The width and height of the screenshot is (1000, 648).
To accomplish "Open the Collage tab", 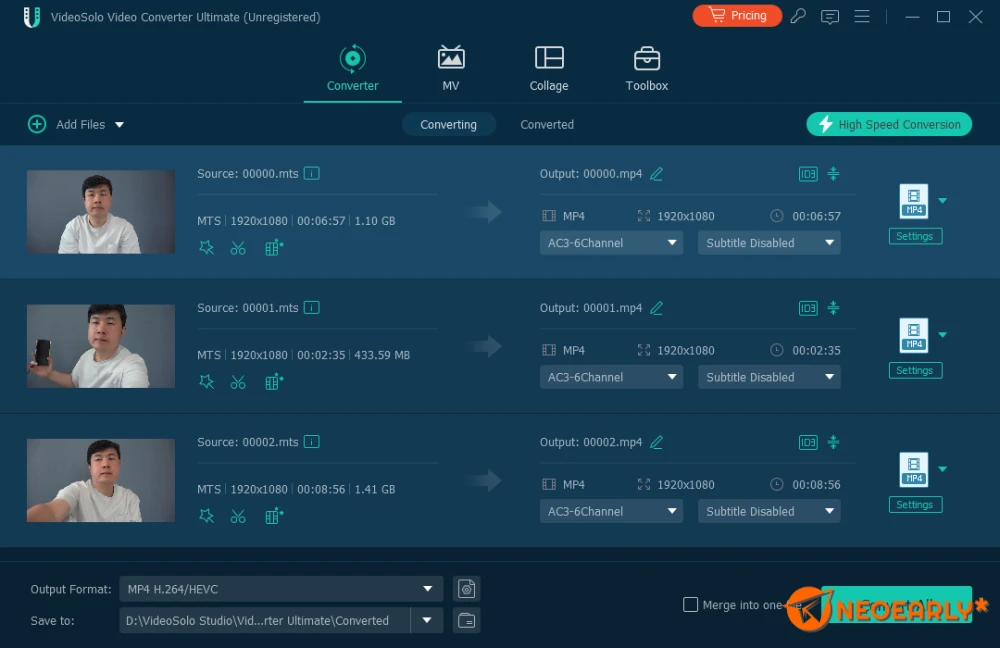I will [x=548, y=69].
